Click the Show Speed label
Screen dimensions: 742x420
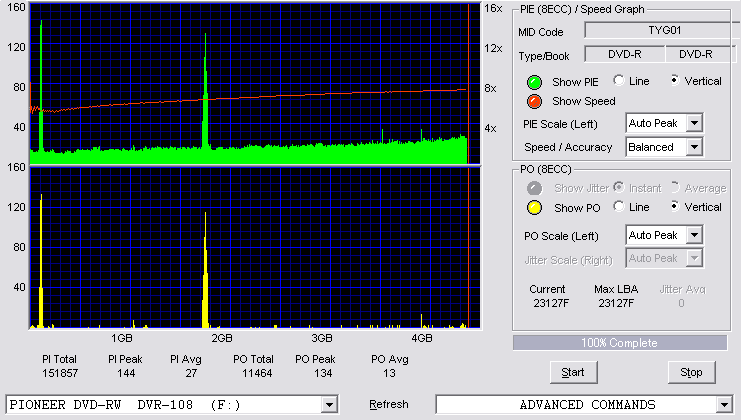[x=583, y=101]
